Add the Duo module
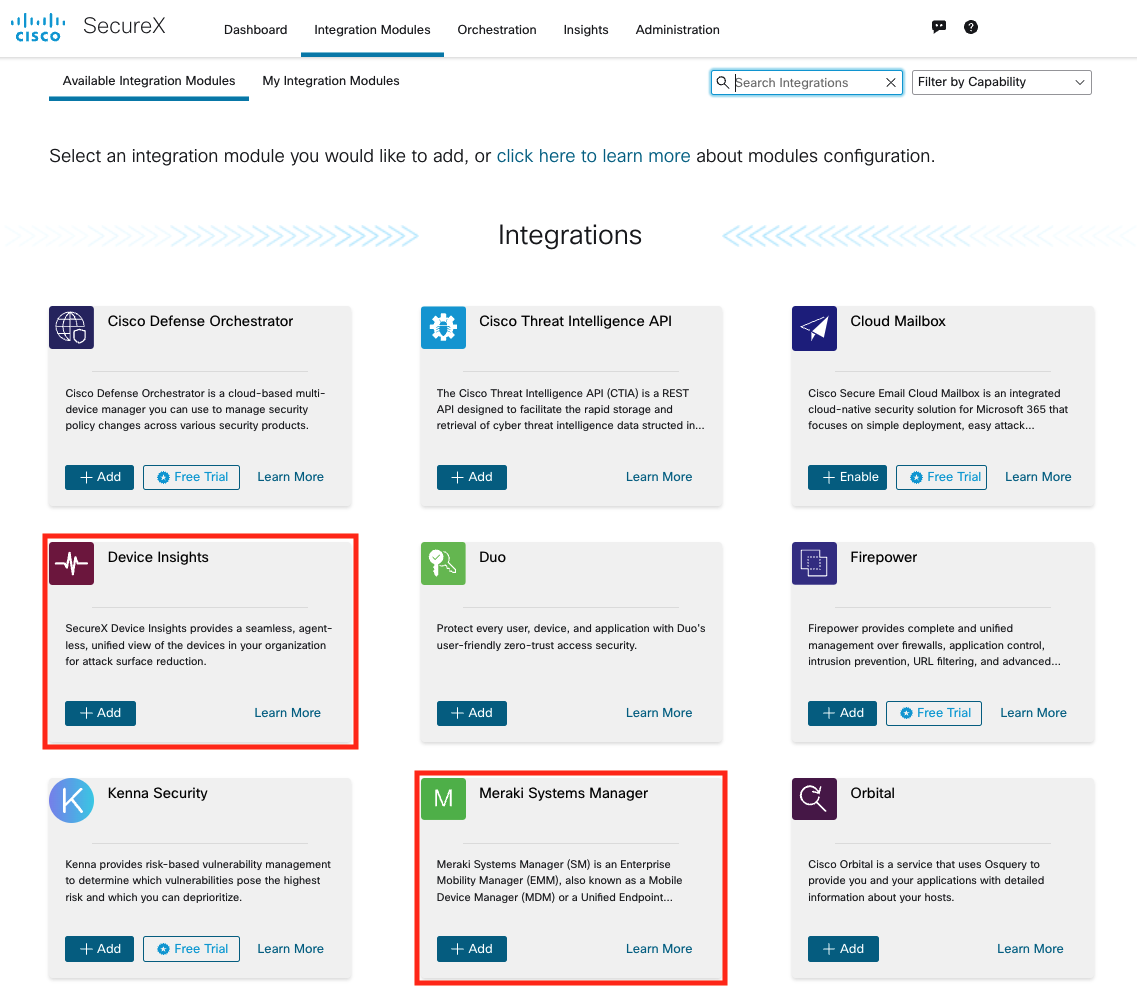Viewport: 1137px width, 1000px height. [x=471, y=713]
